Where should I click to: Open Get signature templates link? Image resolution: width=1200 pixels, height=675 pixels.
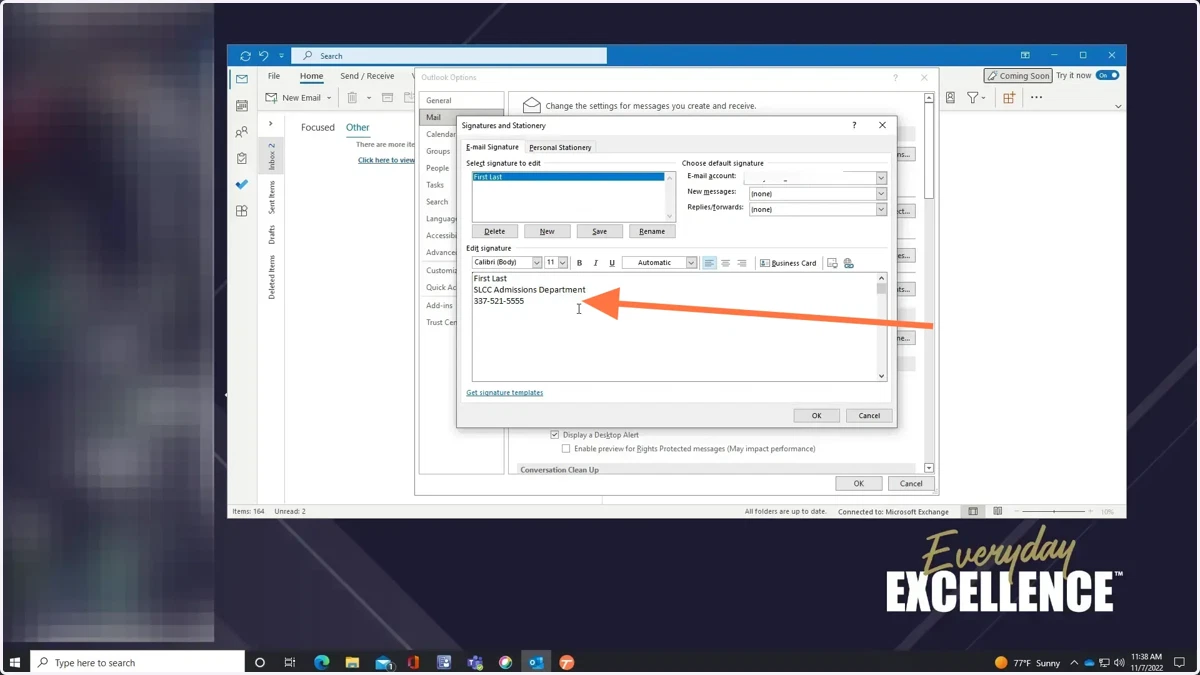point(505,393)
